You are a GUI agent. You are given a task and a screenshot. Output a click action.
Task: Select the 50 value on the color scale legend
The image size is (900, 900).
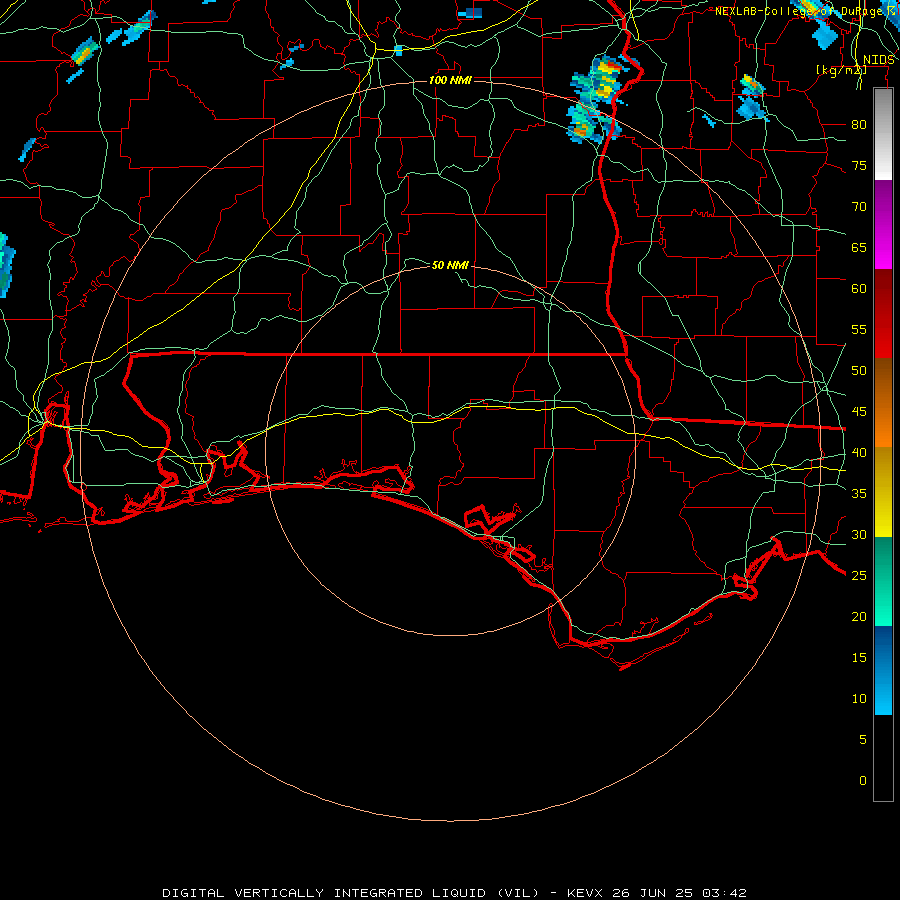coord(859,371)
